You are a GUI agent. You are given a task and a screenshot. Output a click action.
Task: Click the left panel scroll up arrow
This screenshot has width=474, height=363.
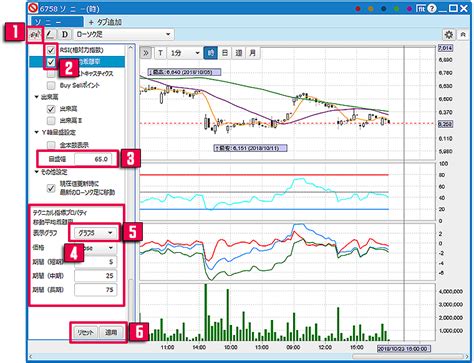pos(131,48)
